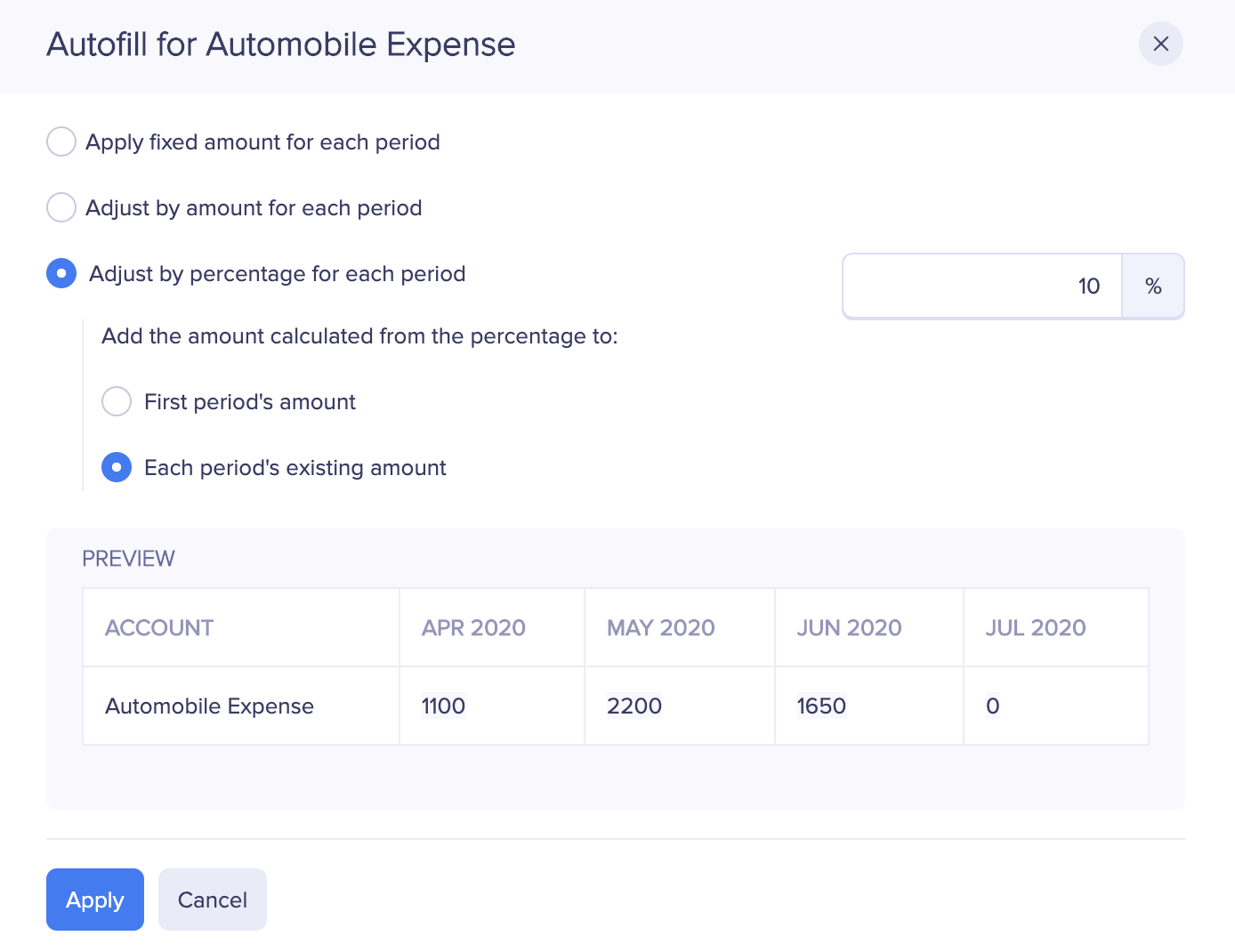1235x952 pixels.
Task: Click the JUL 2020 amount of 0
Action: pyautogui.click(x=991, y=706)
